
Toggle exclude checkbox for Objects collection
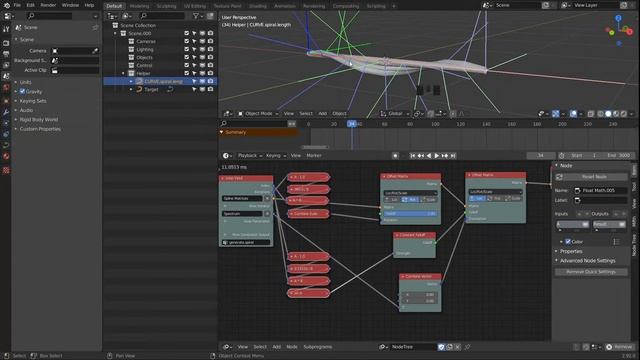click(187, 57)
